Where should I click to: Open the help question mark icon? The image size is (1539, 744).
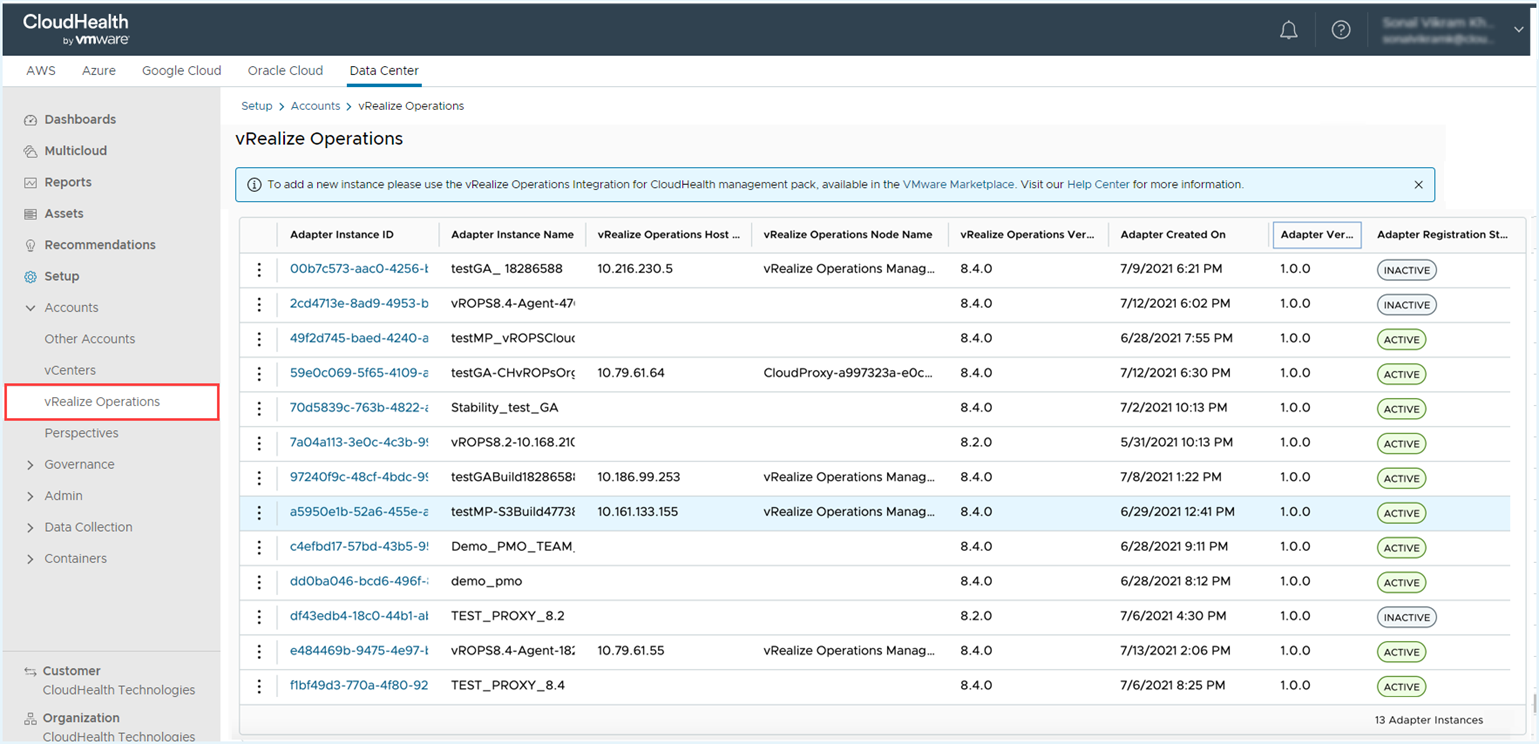[1341, 30]
